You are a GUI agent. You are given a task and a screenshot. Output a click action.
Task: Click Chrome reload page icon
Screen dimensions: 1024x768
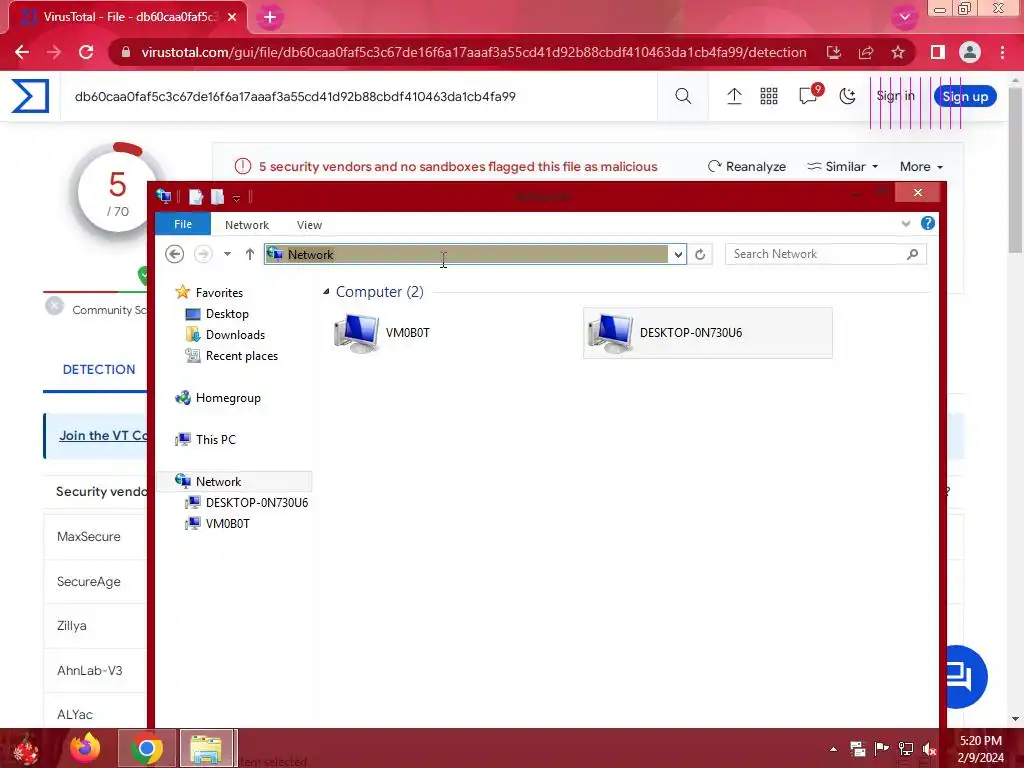tap(86, 52)
